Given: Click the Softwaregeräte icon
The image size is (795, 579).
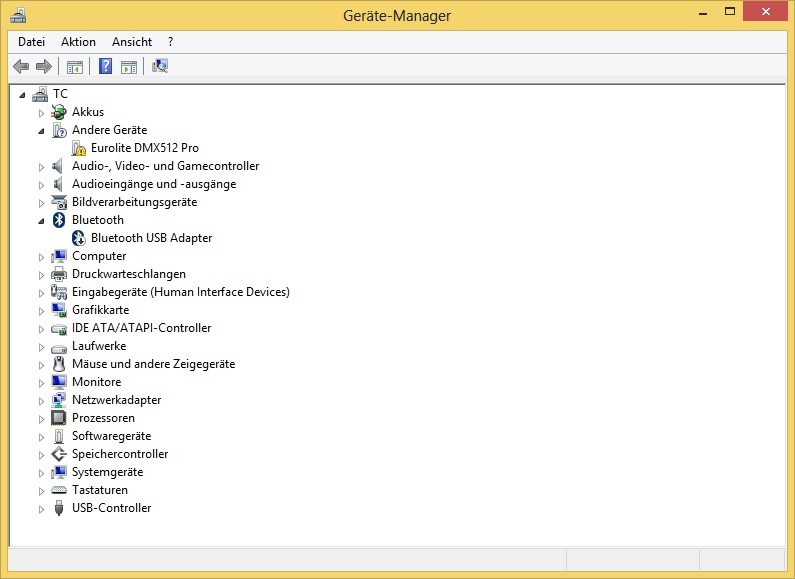Looking at the screenshot, I should point(59,436).
